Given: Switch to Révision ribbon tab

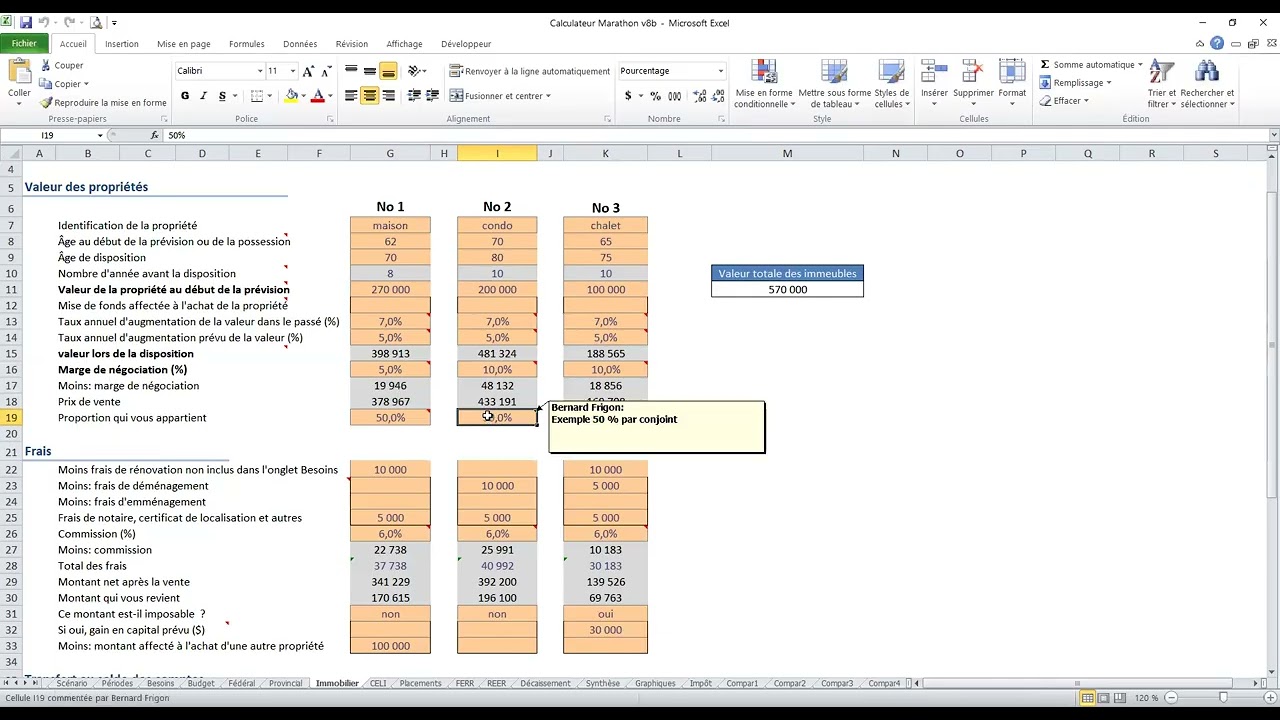Looking at the screenshot, I should pos(352,44).
